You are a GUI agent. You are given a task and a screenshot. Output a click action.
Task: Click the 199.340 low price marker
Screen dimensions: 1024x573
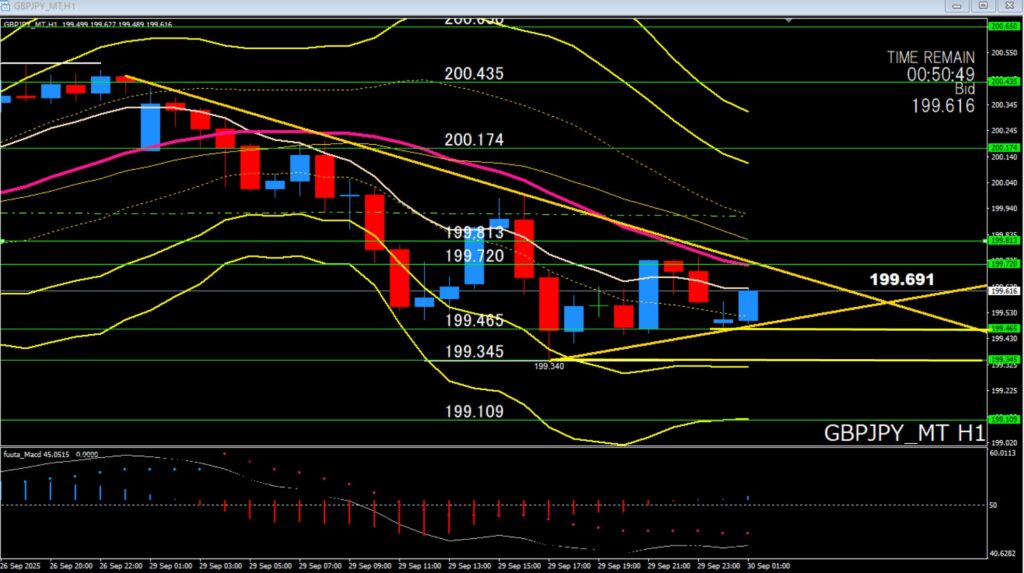coord(549,367)
